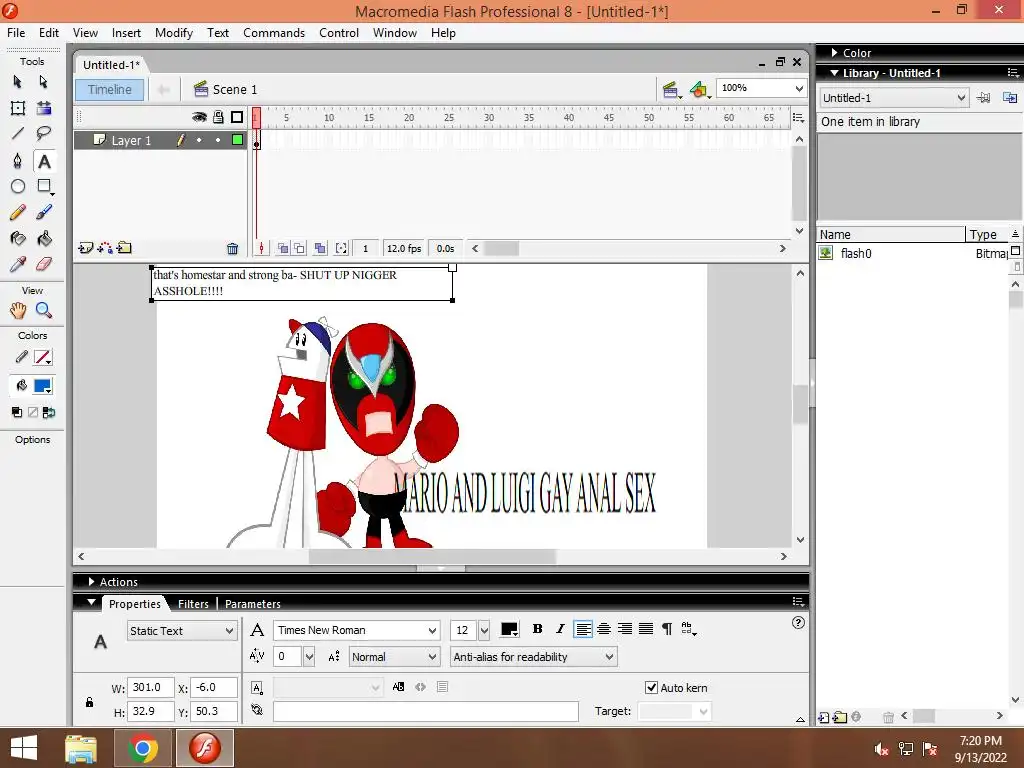This screenshot has height=768, width=1024.
Task: Click the Swap Colors icon
Action: pyautogui.click(x=49, y=412)
